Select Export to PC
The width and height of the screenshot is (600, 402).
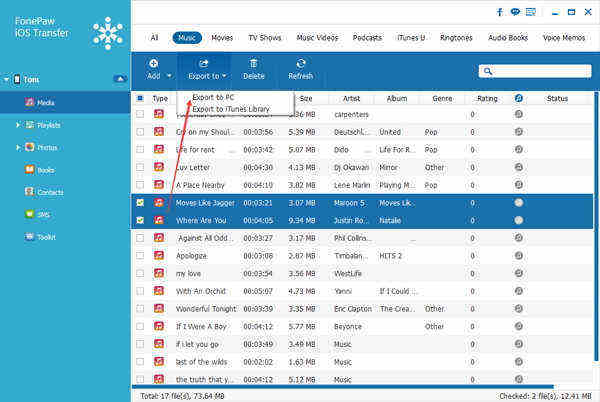point(213,97)
